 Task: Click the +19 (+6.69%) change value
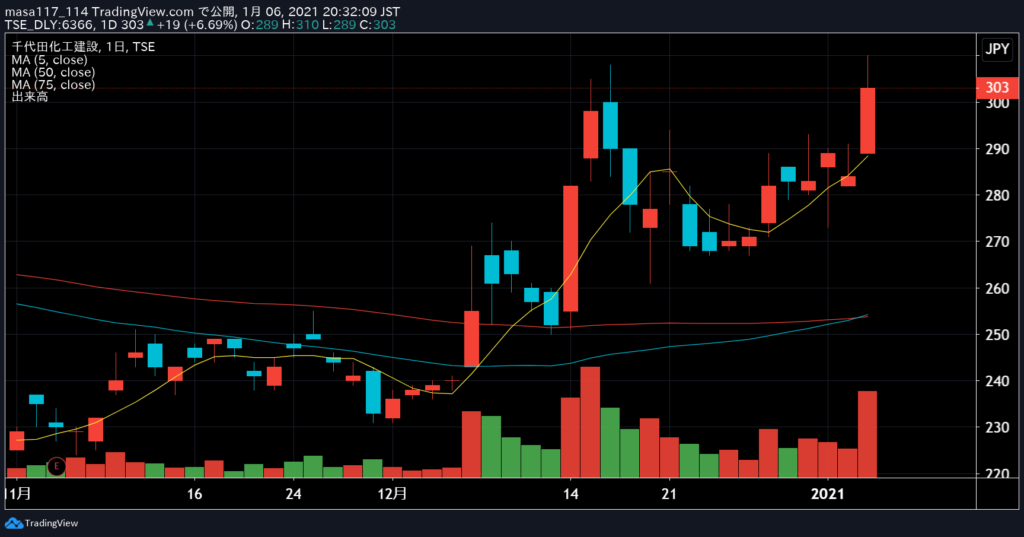pos(197,25)
